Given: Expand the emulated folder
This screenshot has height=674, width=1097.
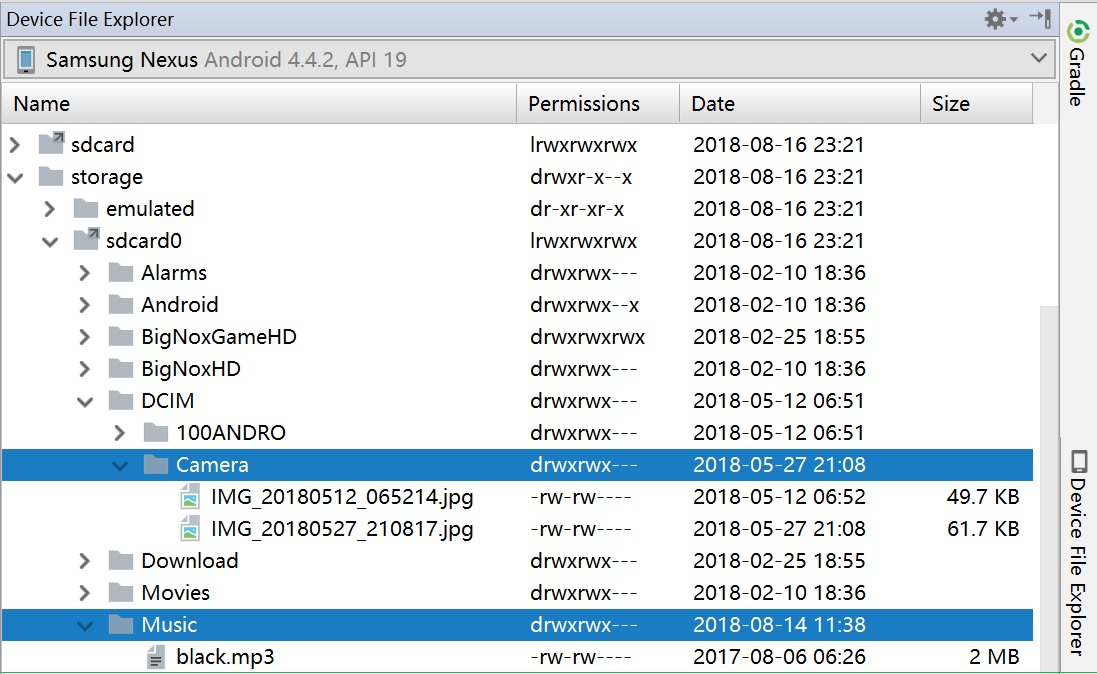Looking at the screenshot, I should pos(48,208).
